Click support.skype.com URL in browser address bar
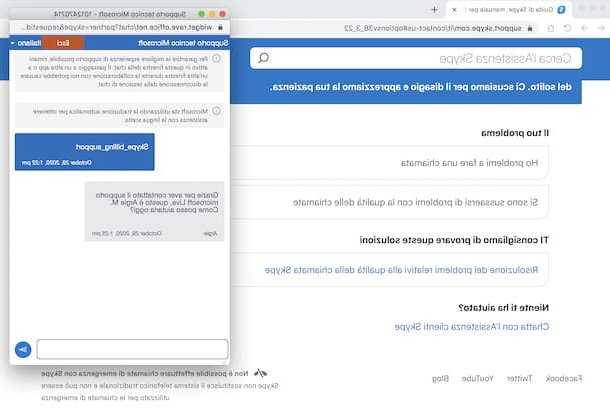Image resolution: width=610 pixels, height=418 pixels. pyautogui.click(x=433, y=28)
